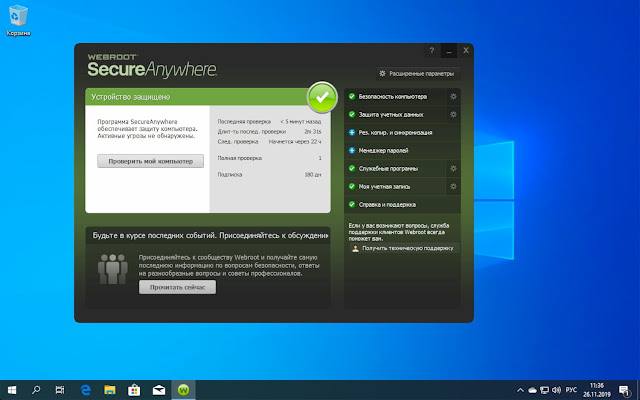640x400 pixels.
Task: Open the taskbar clock and date
Action: (597, 390)
